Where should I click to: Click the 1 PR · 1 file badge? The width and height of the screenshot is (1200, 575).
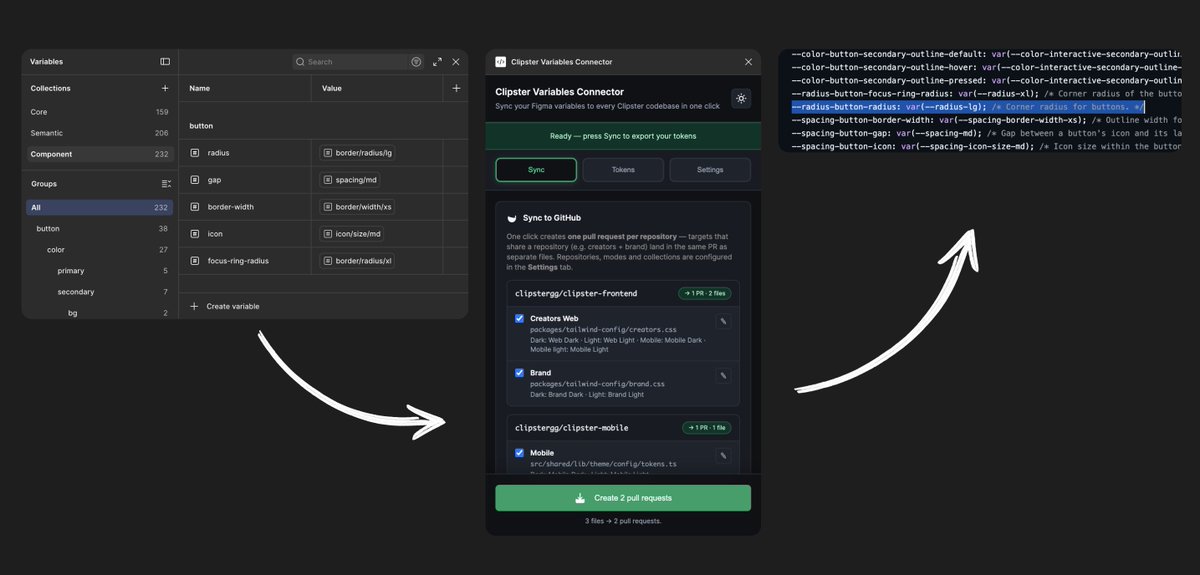pyautogui.click(x=706, y=427)
